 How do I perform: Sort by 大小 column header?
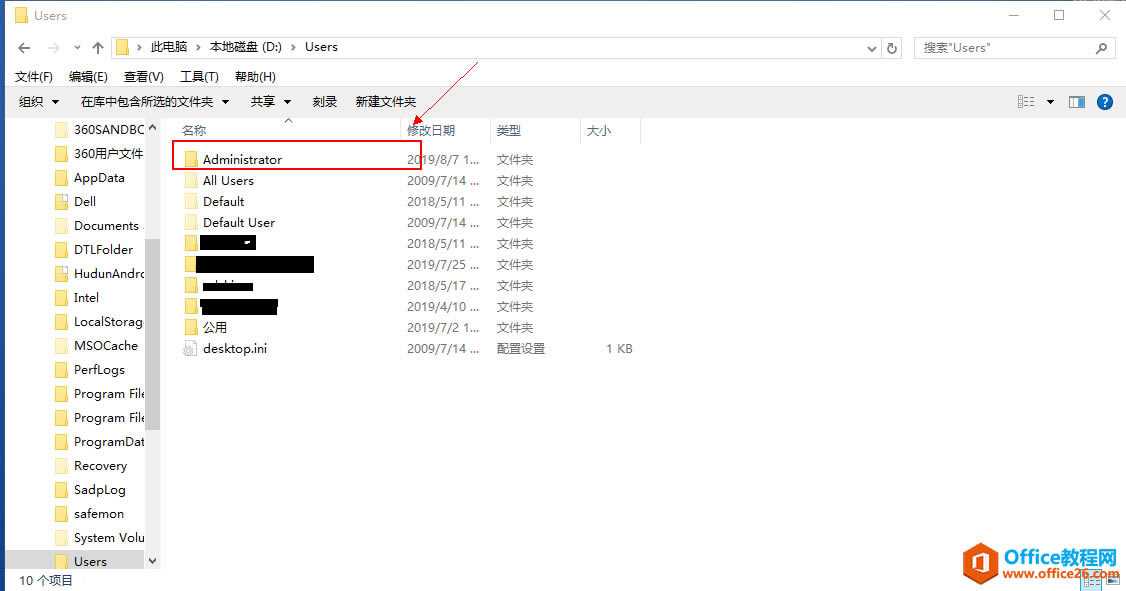coord(598,131)
